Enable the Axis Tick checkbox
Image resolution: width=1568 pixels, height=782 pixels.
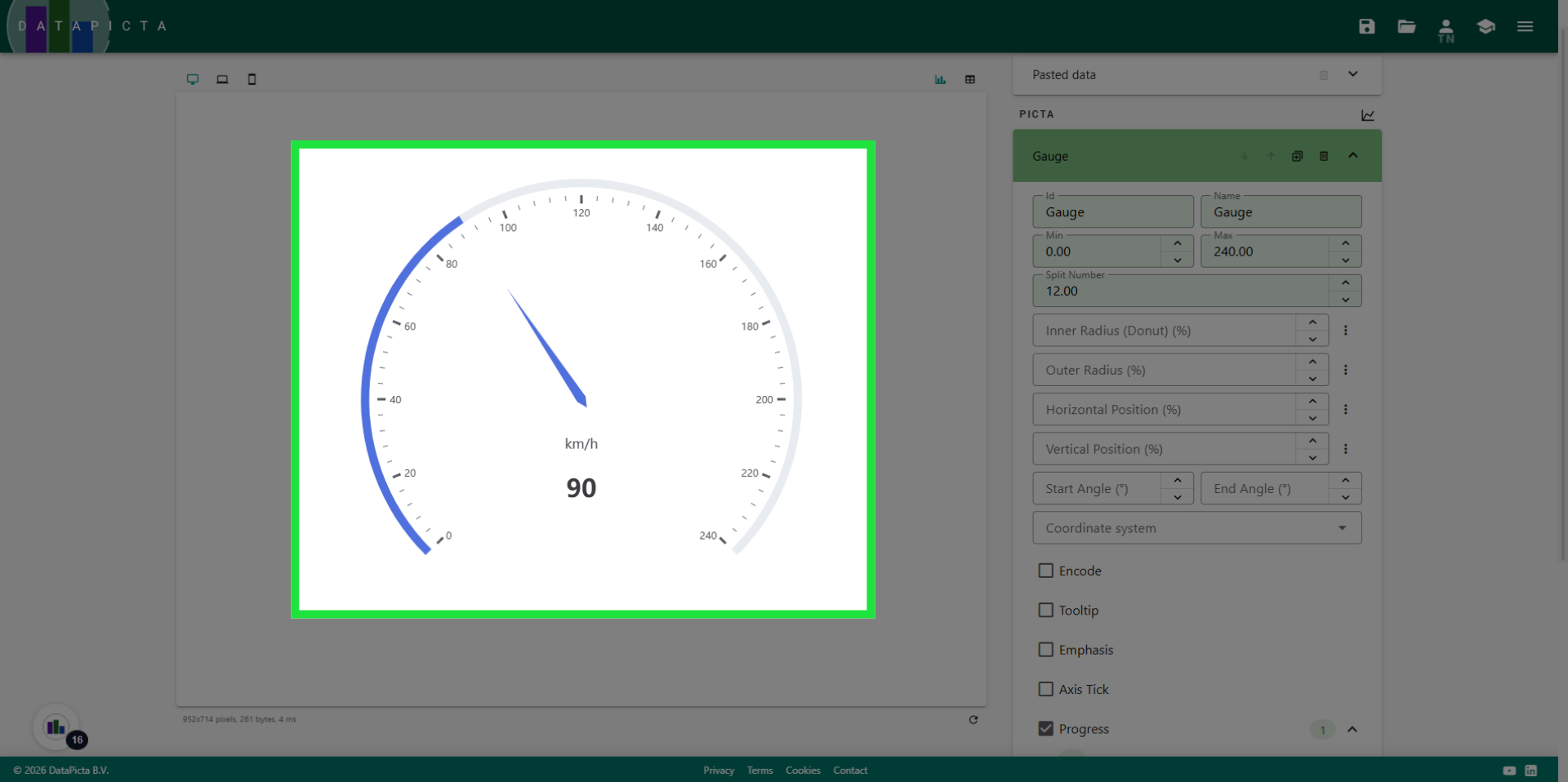(1045, 689)
